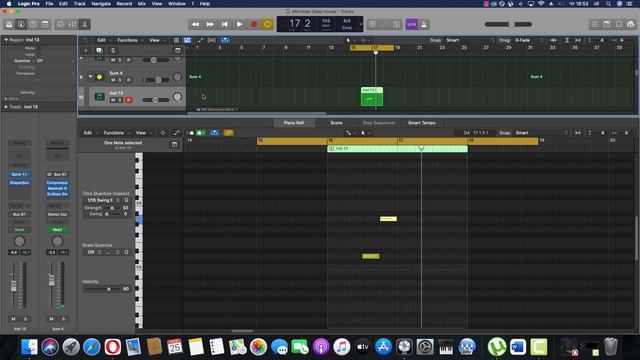Screen dimensions: 640x360
Task: Open Quick Help in the control bar
Action: tap(33, 24)
